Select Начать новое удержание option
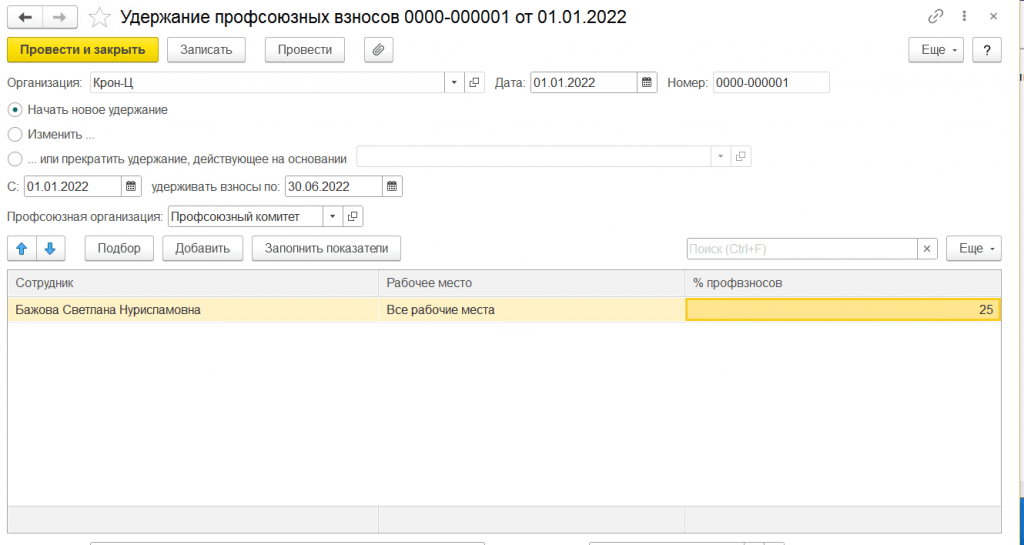The image size is (1024, 545). click(14, 110)
